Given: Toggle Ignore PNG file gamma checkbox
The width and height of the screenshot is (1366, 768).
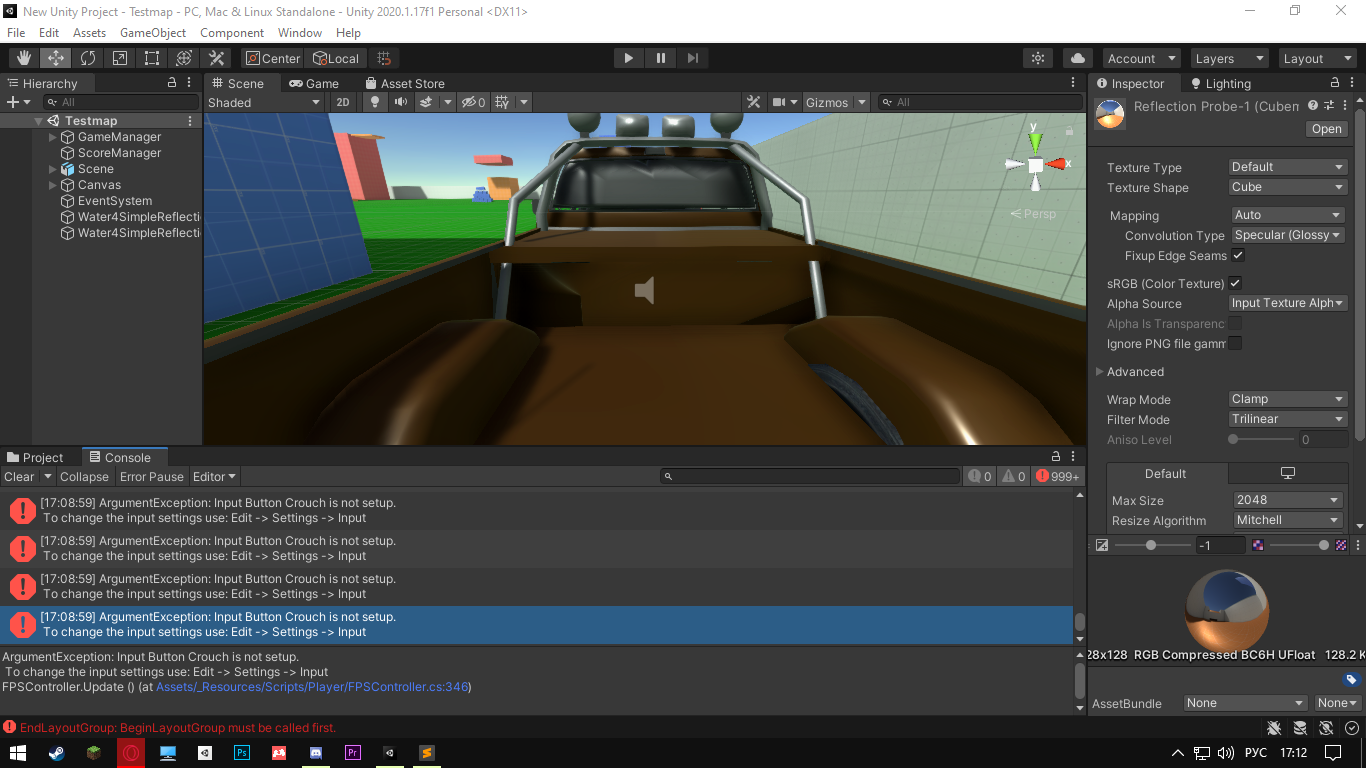Looking at the screenshot, I should 1235,343.
